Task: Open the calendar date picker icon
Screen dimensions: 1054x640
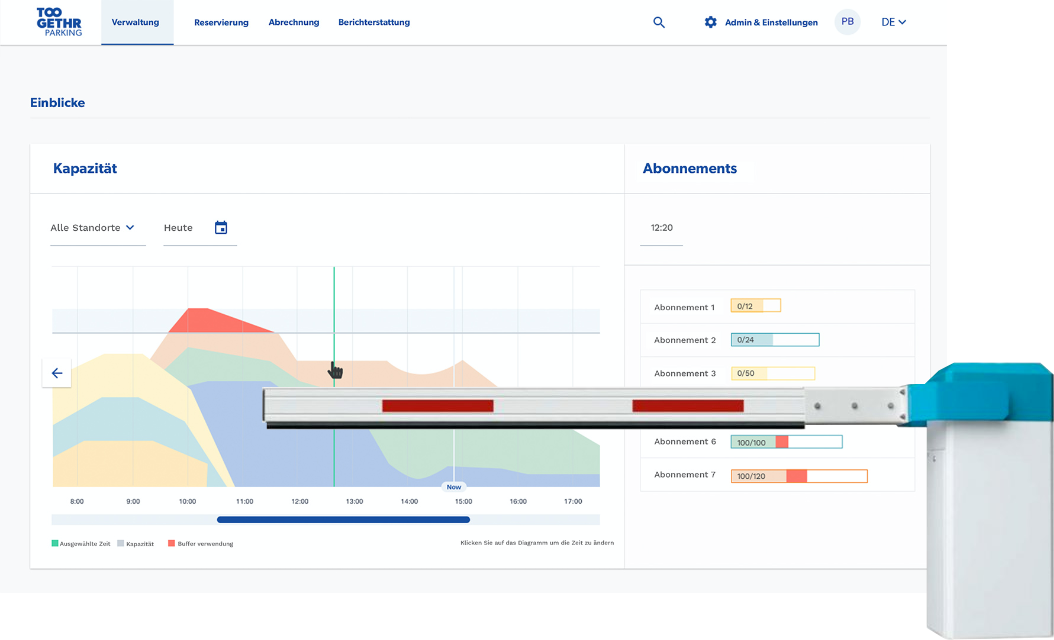Action: pyautogui.click(x=220, y=227)
